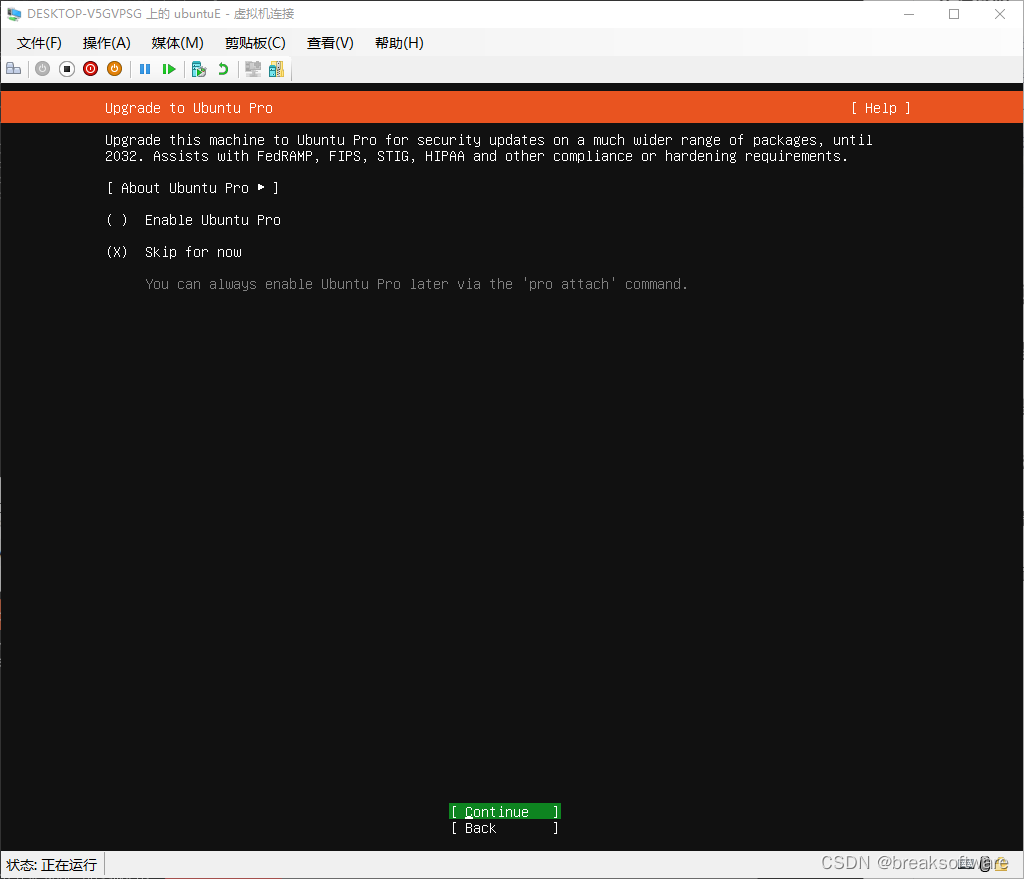Select the Skip for now radio option

point(174,252)
